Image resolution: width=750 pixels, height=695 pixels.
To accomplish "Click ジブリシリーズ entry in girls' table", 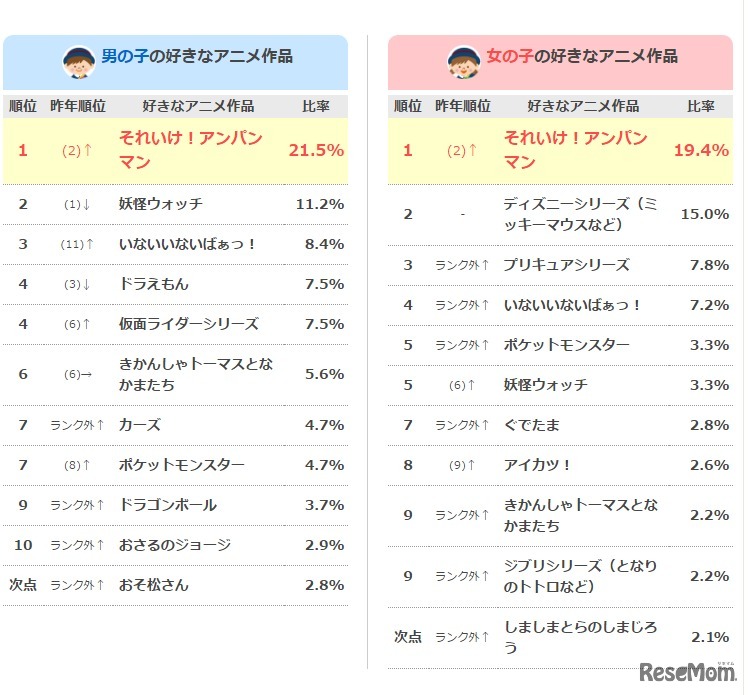I will [580, 576].
